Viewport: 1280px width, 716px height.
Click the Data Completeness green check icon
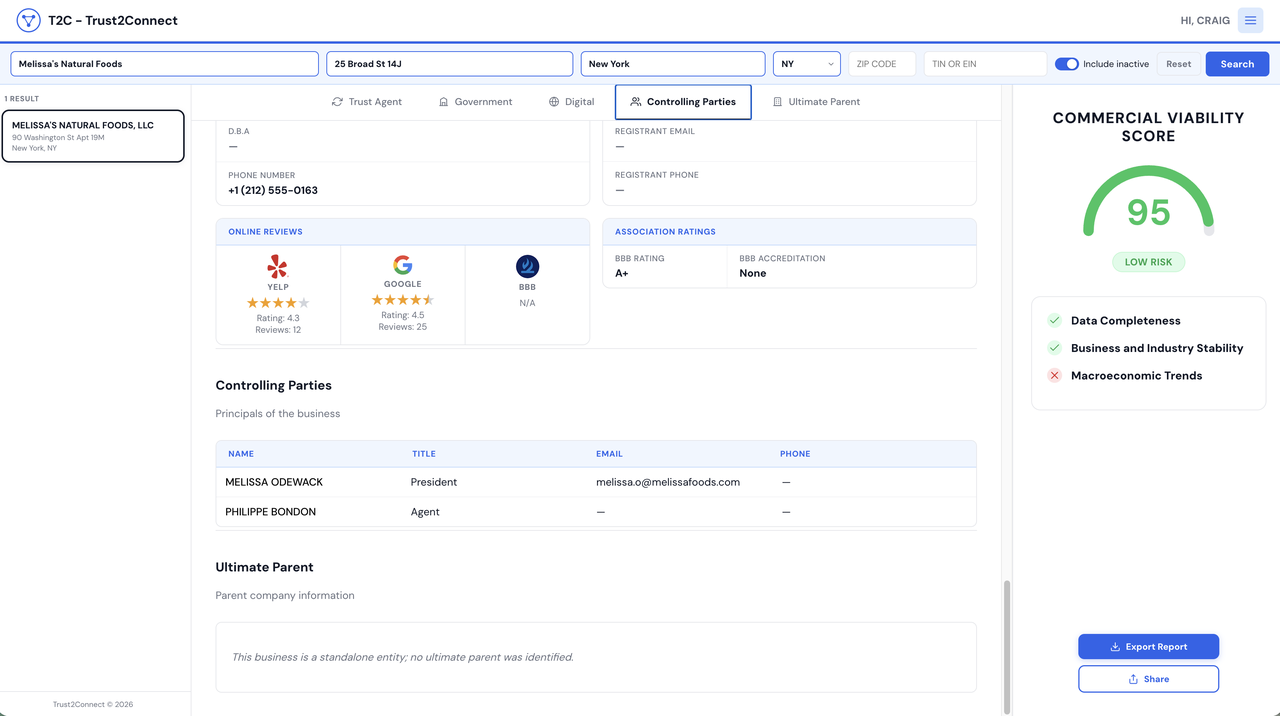coord(1054,321)
